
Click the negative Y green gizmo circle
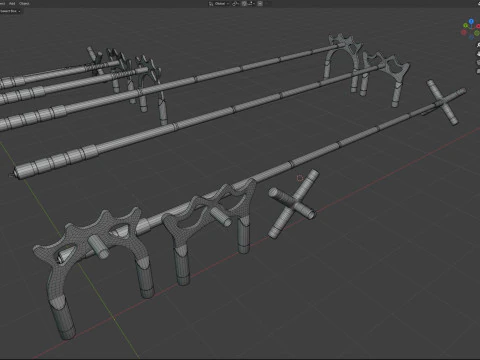pos(477,33)
